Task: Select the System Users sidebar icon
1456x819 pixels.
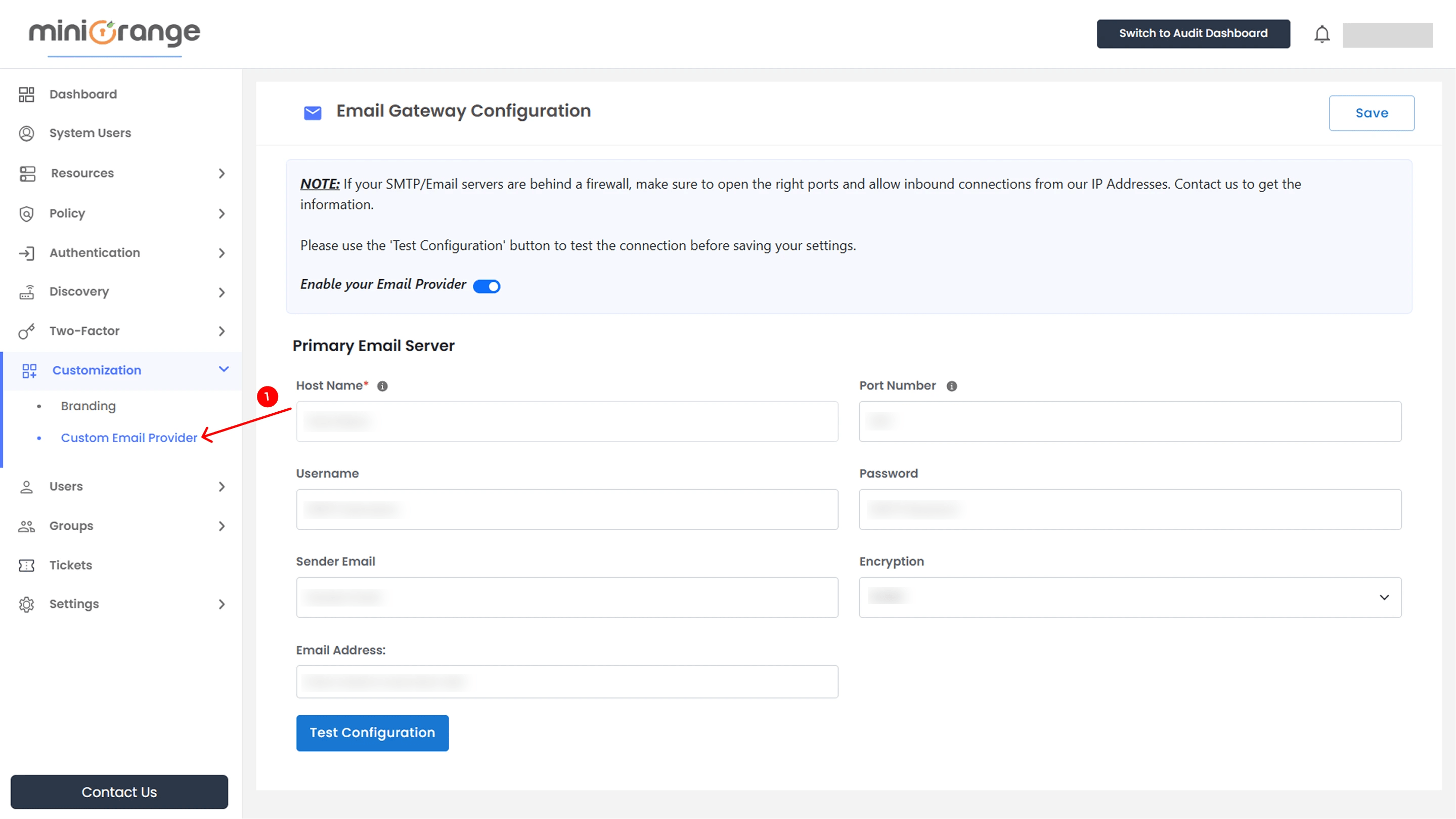Action: click(27, 134)
